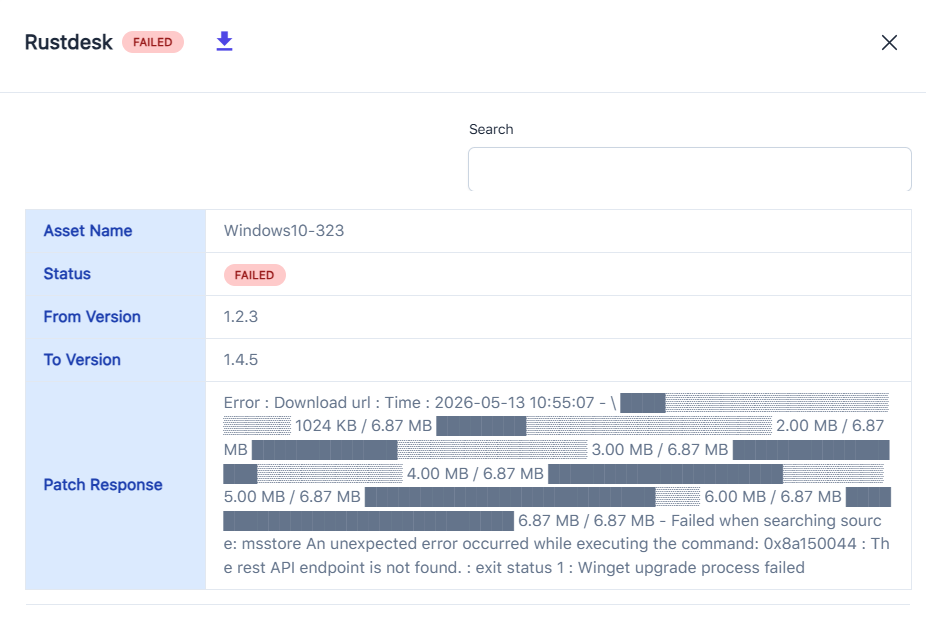
Task: Click the FAILED status badge in table
Action: coord(254,275)
